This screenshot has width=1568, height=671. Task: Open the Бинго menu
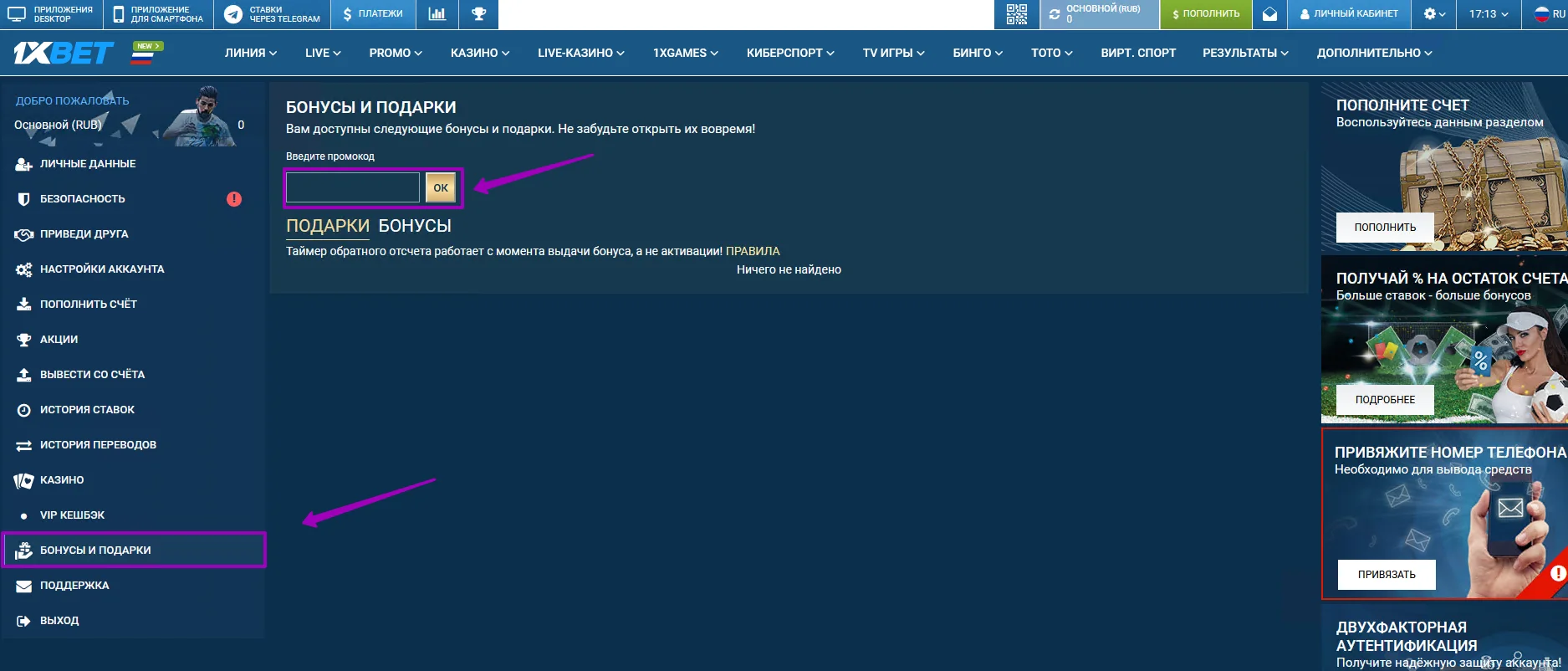pyautogui.click(x=978, y=53)
